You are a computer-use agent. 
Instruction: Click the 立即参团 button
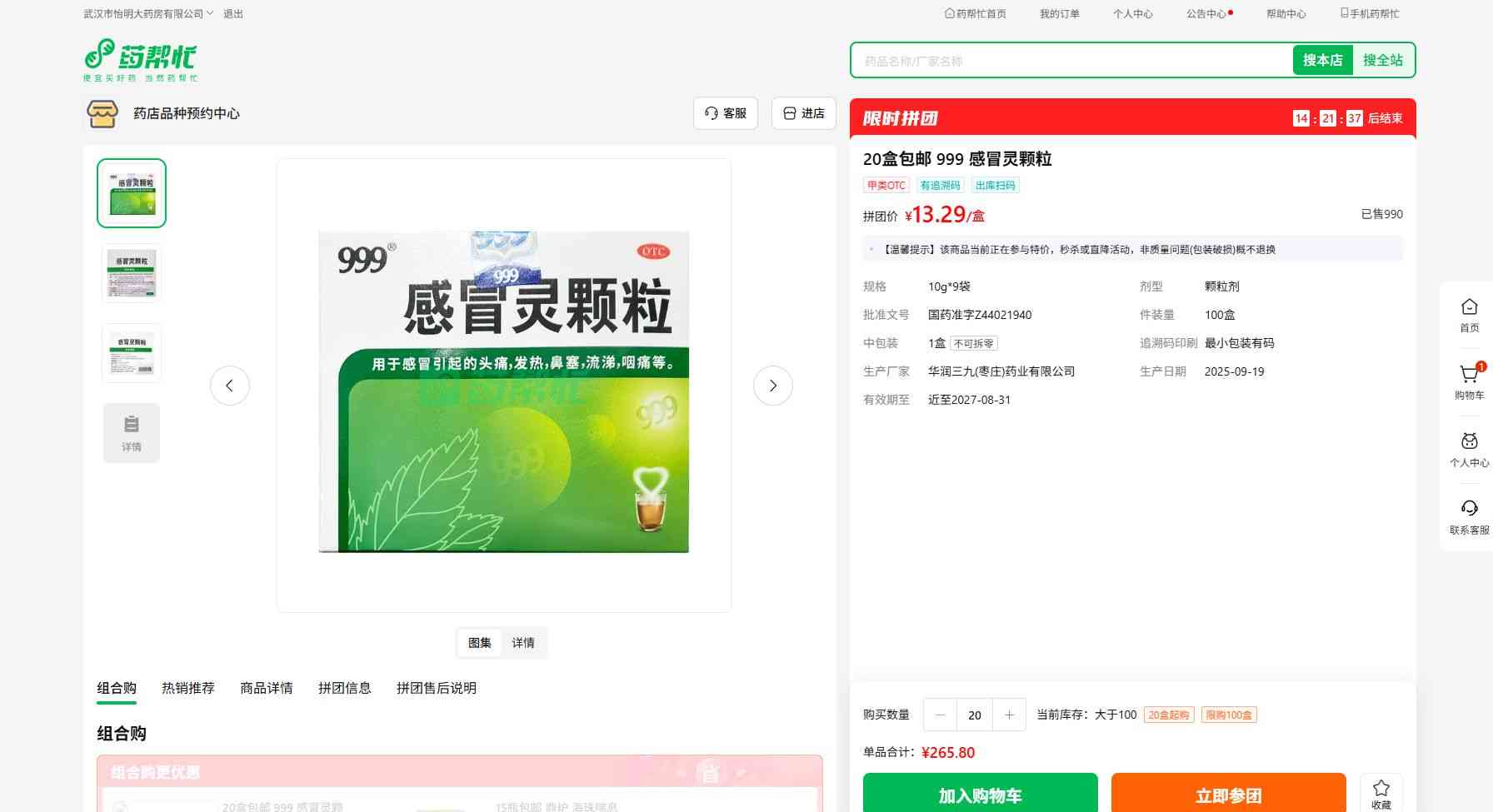point(1228,795)
